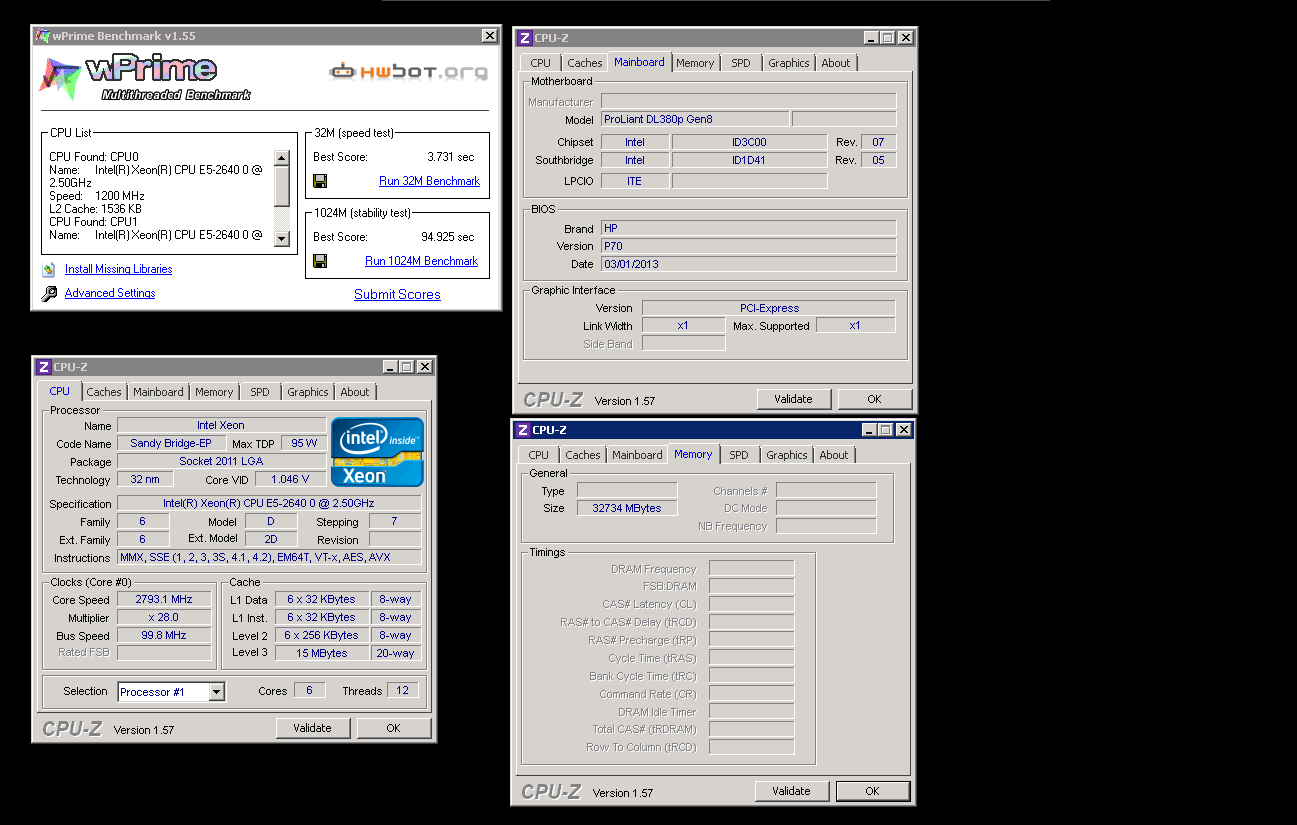Open SPD tab in Mainboard window
The image size is (1297, 825).
pyautogui.click(x=741, y=63)
